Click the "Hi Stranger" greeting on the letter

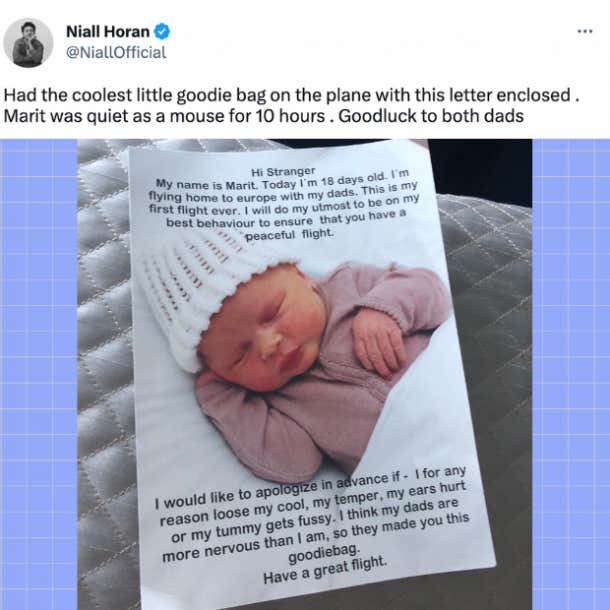283,172
